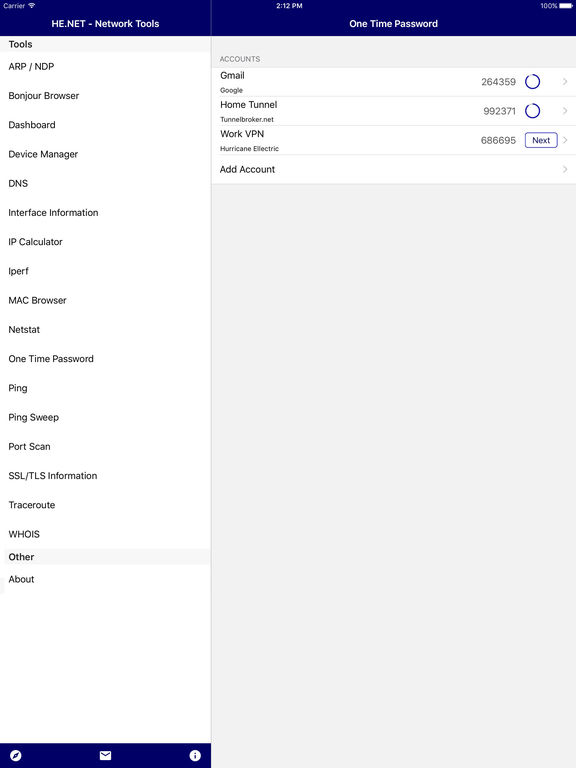Click the battery indicator icon
This screenshot has height=768, width=576.
click(x=566, y=6)
